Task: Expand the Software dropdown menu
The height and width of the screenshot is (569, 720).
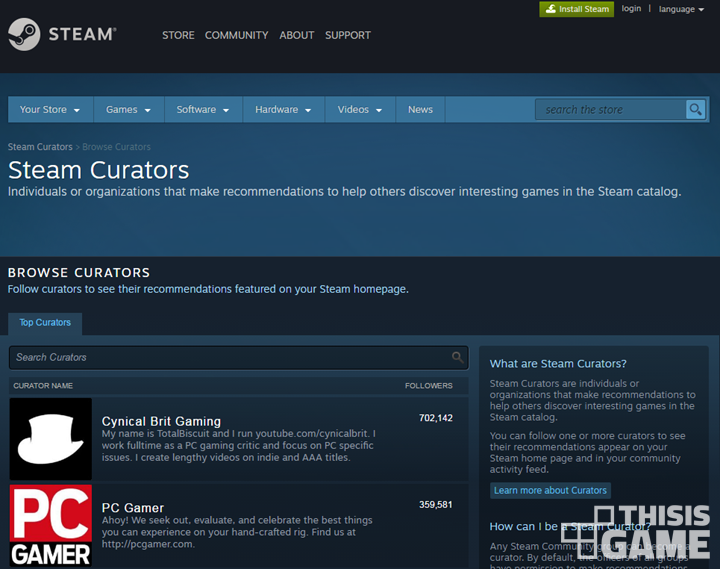Action: [203, 109]
